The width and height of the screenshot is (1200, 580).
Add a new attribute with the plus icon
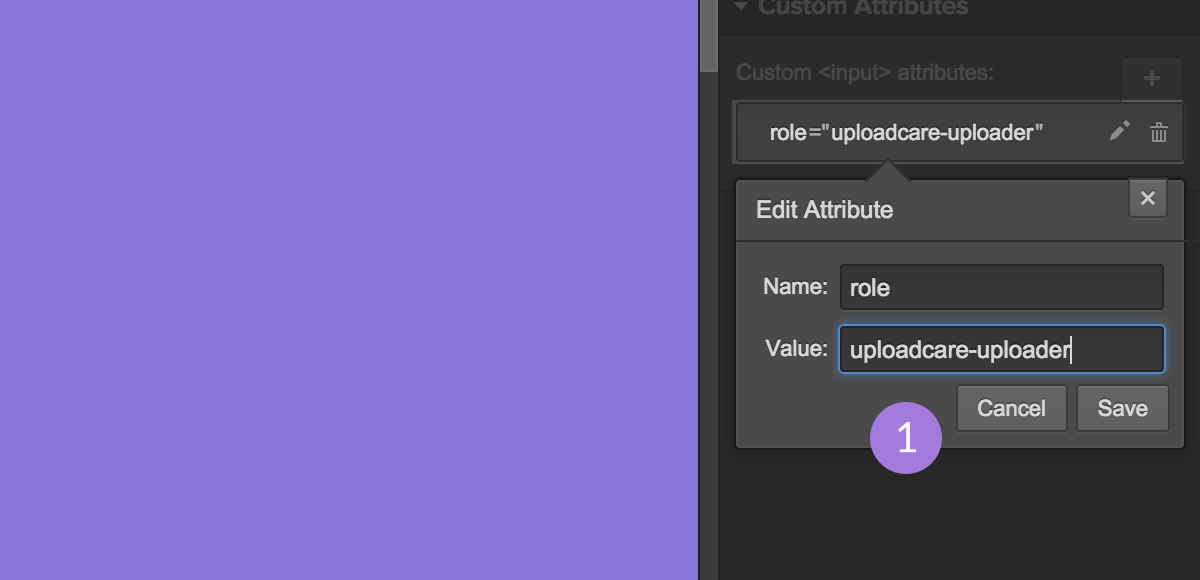(1152, 78)
